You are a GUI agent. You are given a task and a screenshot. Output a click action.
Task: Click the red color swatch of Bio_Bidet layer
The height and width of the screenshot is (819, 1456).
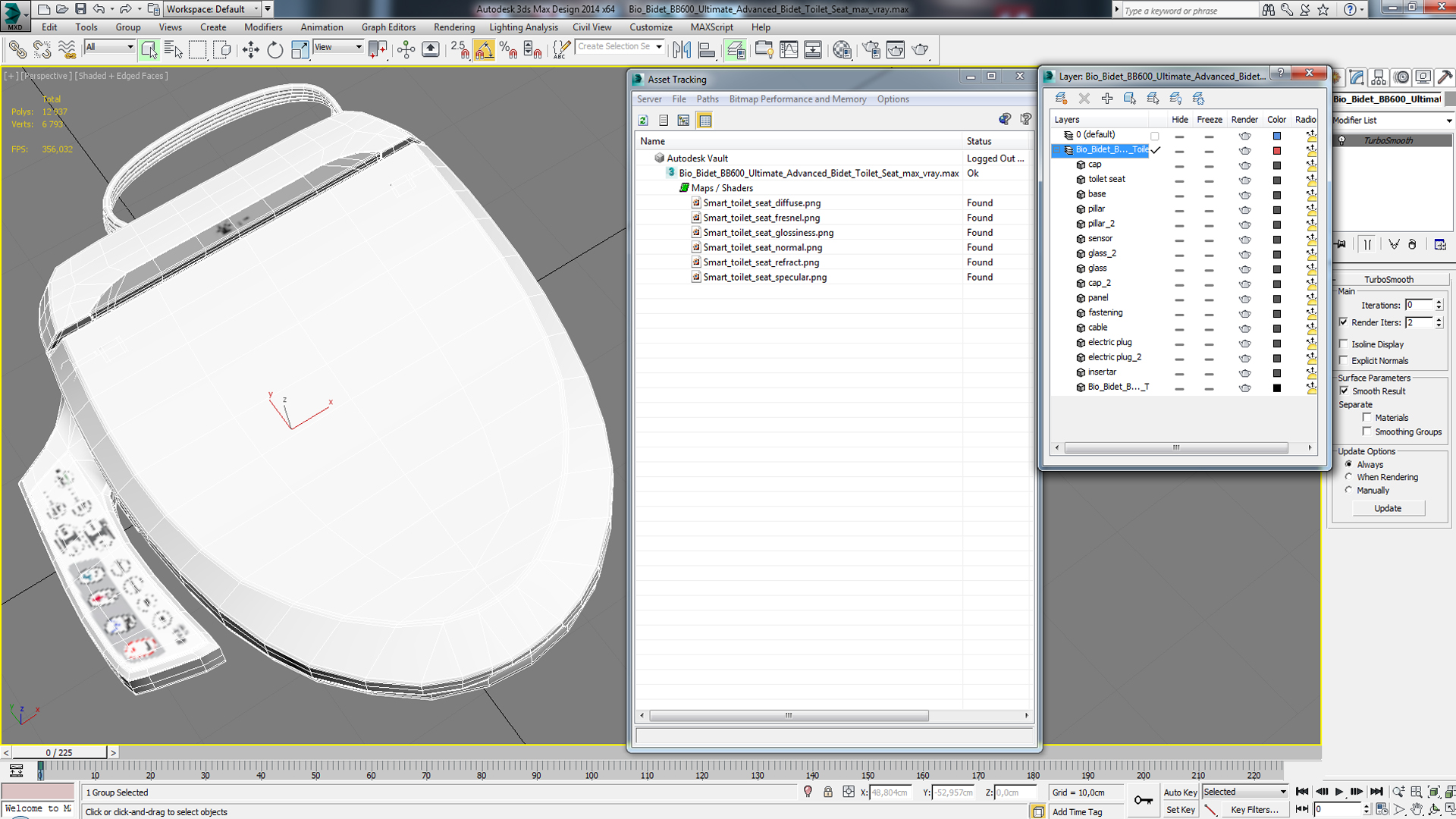point(1277,150)
